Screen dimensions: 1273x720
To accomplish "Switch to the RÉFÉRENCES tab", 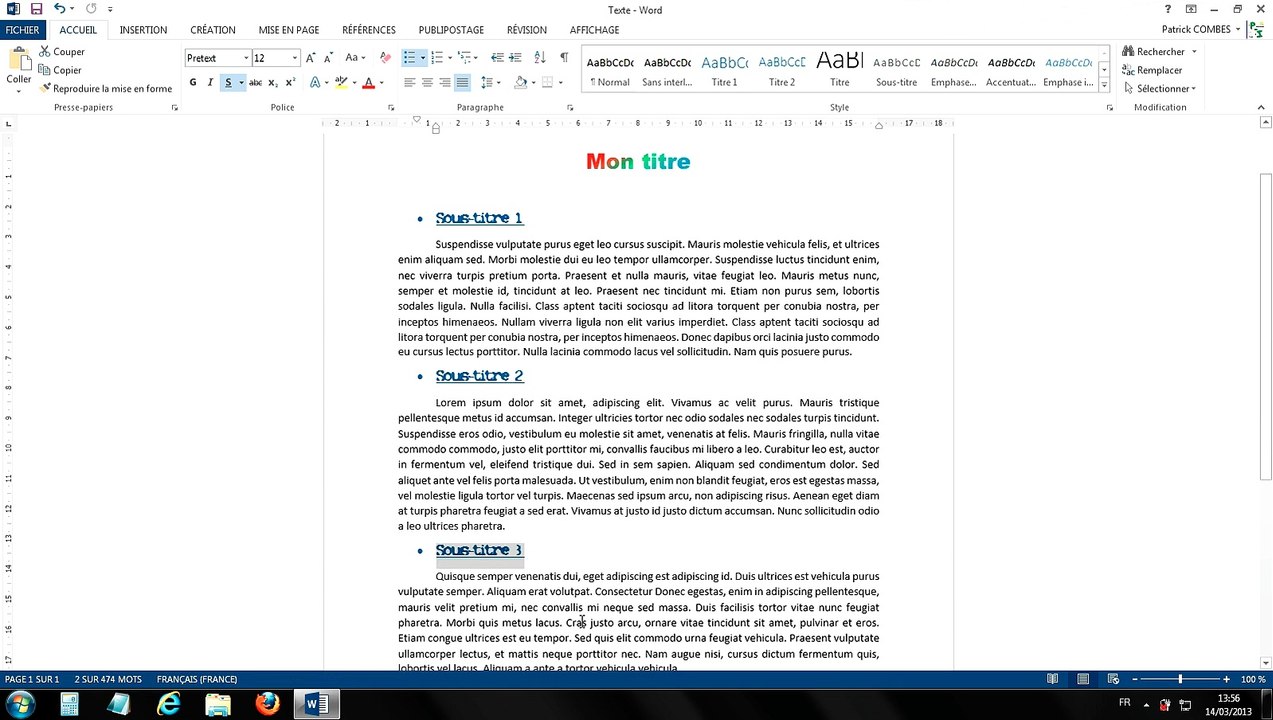I will tap(369, 30).
